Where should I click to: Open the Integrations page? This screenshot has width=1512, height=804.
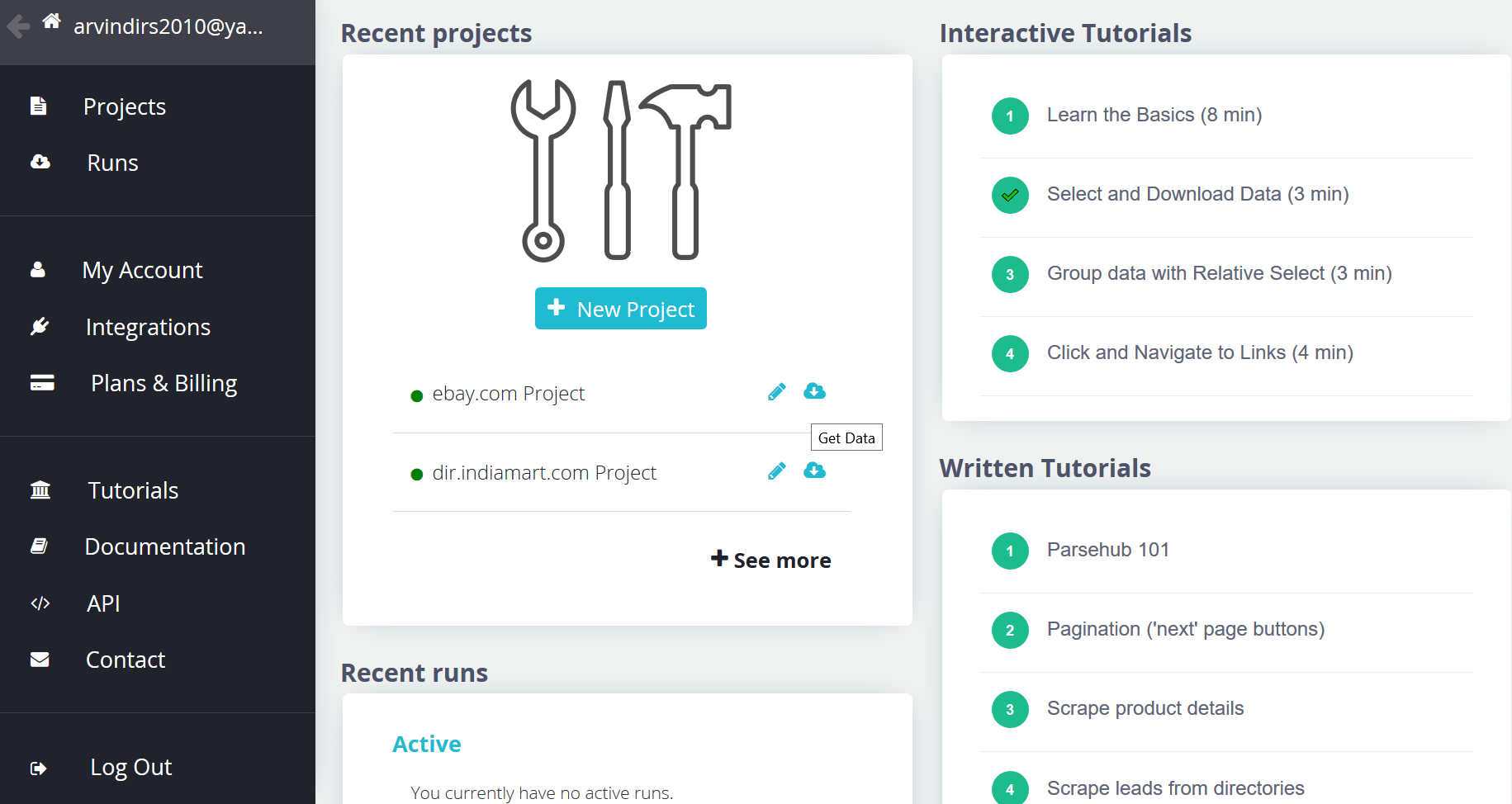(148, 327)
